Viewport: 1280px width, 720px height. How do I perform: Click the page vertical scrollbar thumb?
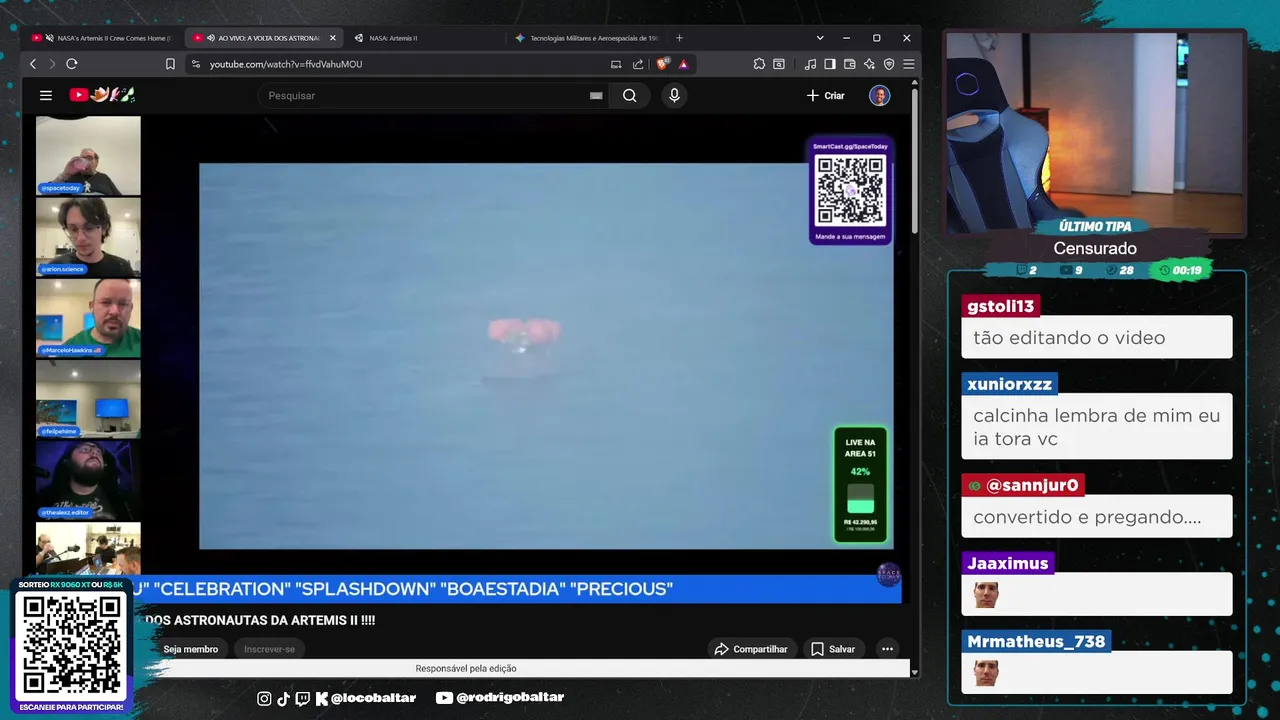tap(915, 160)
